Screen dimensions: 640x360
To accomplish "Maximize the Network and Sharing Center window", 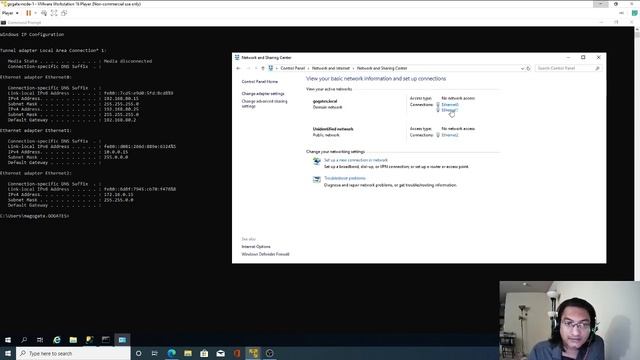I will (x=583, y=58).
